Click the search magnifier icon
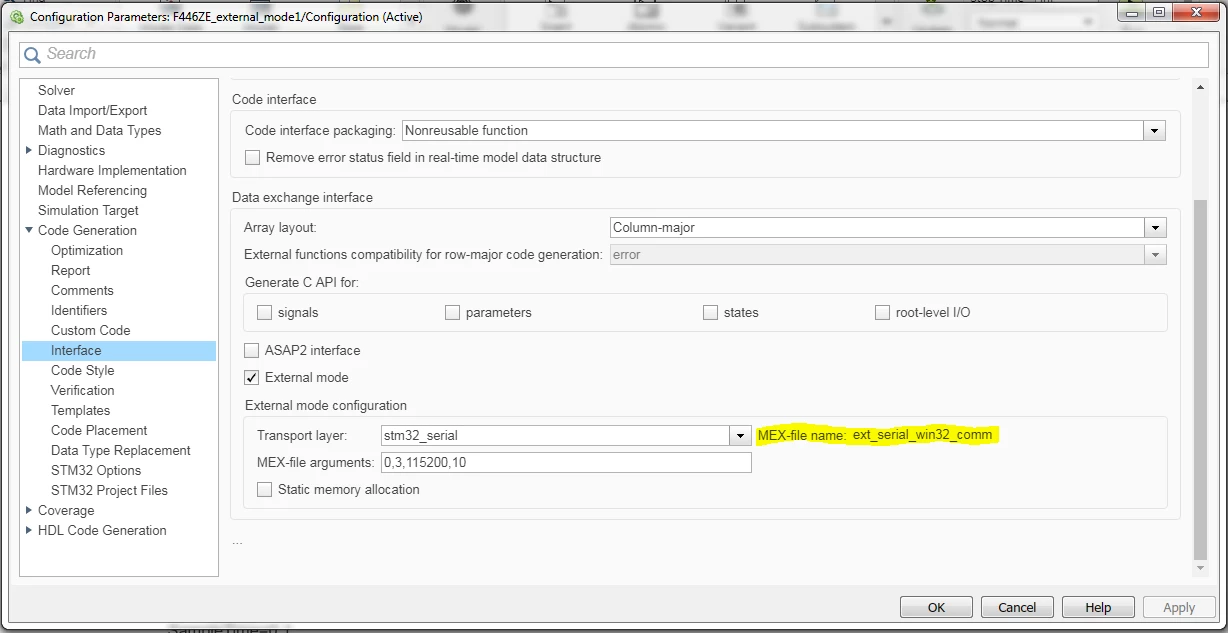The width and height of the screenshot is (1228, 633). (x=32, y=54)
